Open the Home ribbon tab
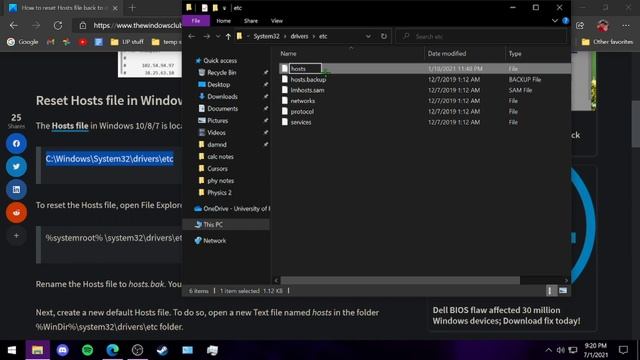The width and height of the screenshot is (640, 360). tap(223, 21)
